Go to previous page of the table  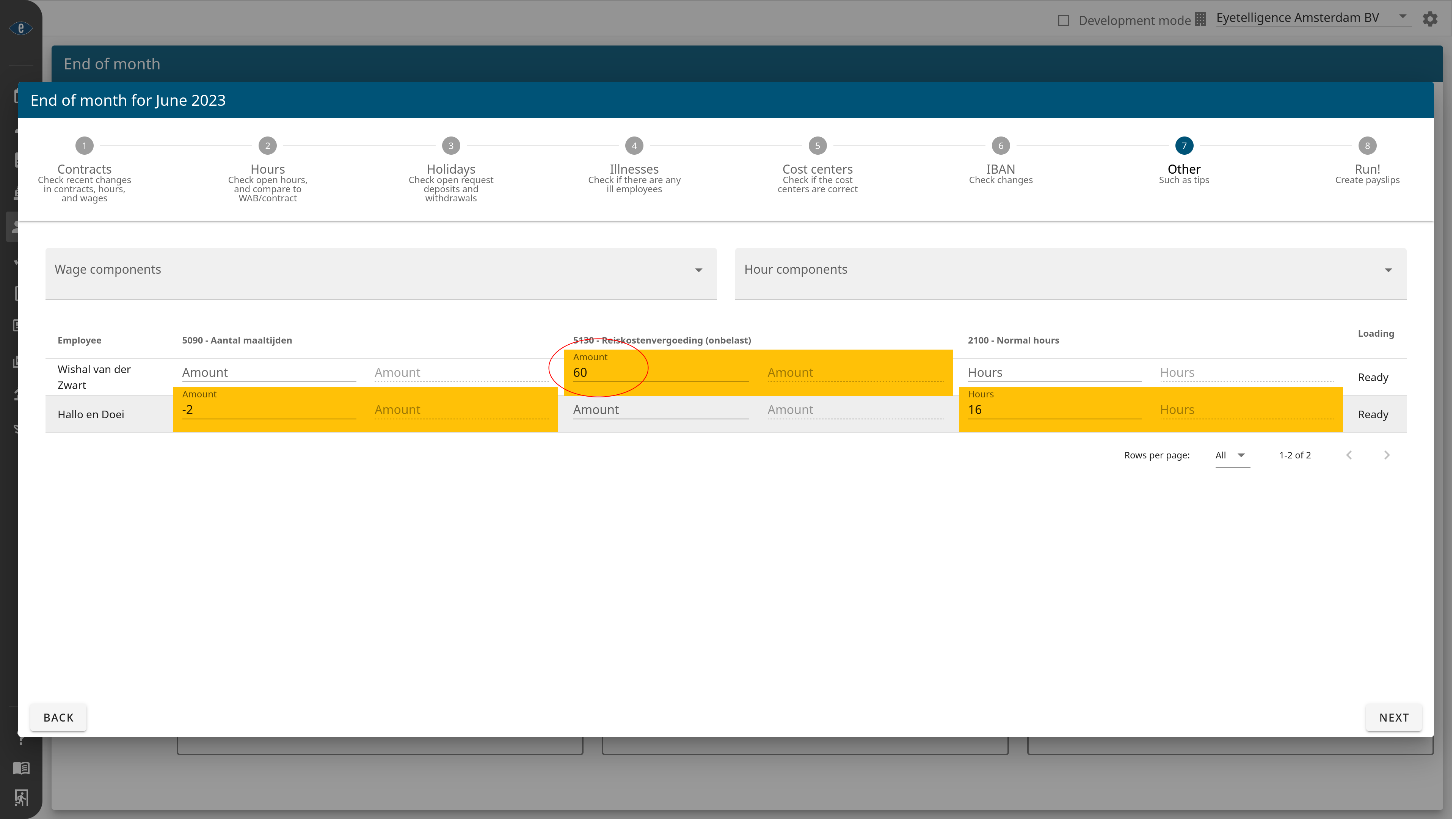(1349, 455)
